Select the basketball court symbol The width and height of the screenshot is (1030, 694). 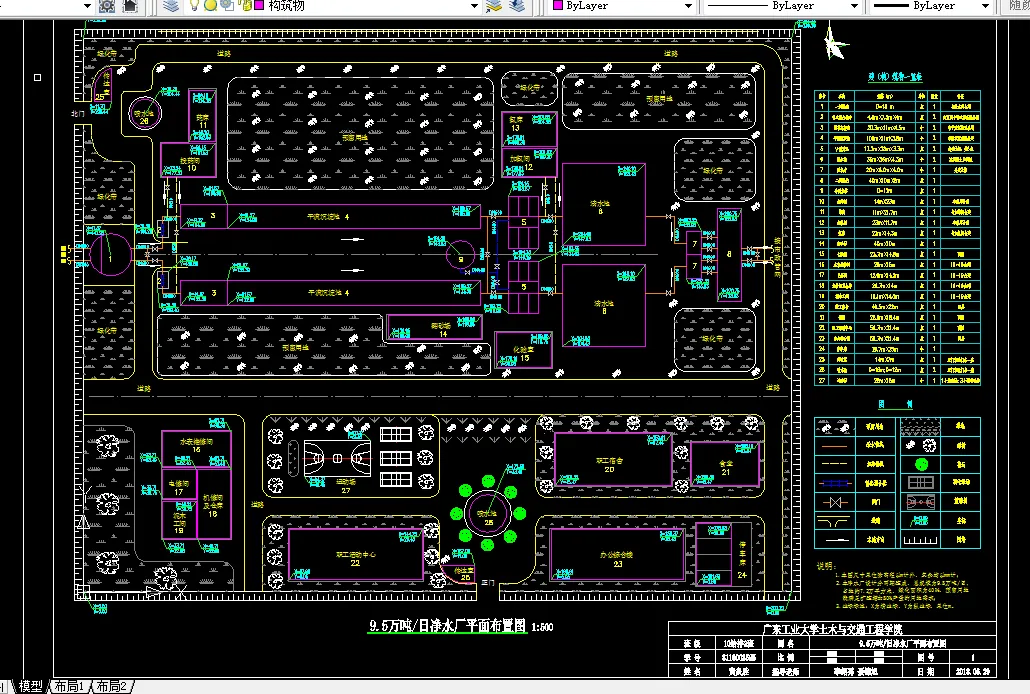click(337, 458)
